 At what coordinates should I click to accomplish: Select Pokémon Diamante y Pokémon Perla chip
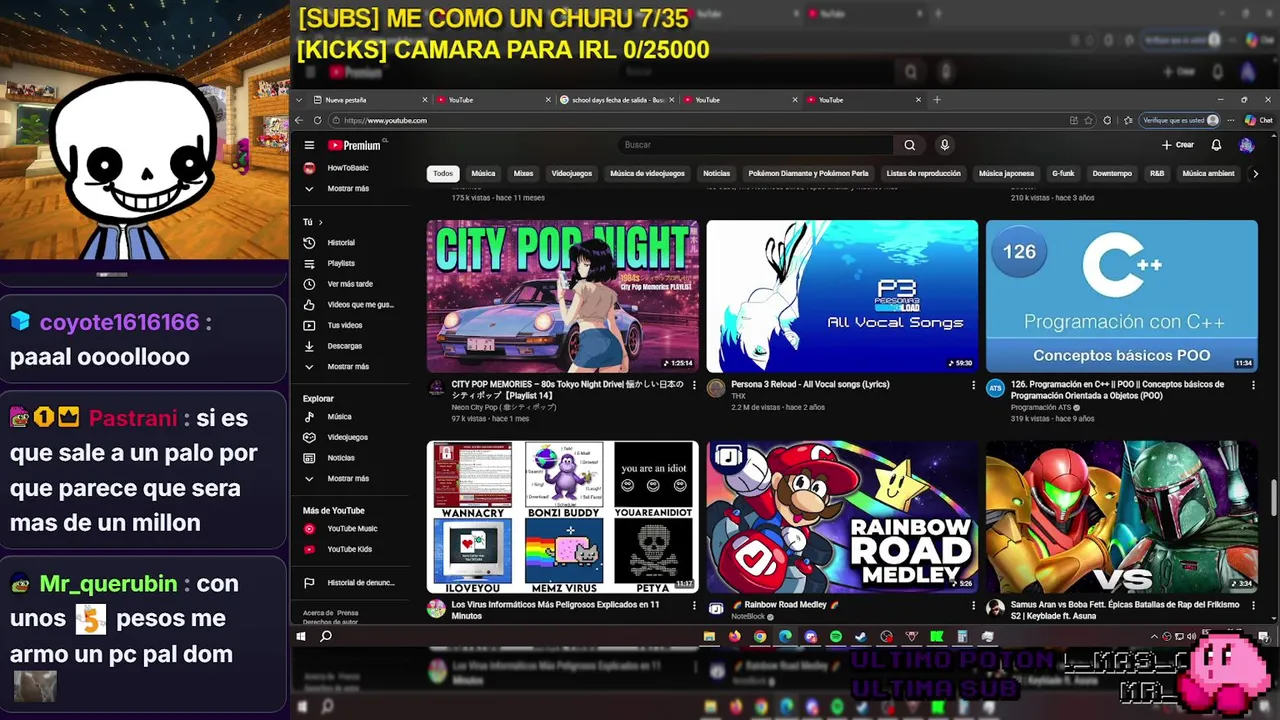click(x=808, y=173)
